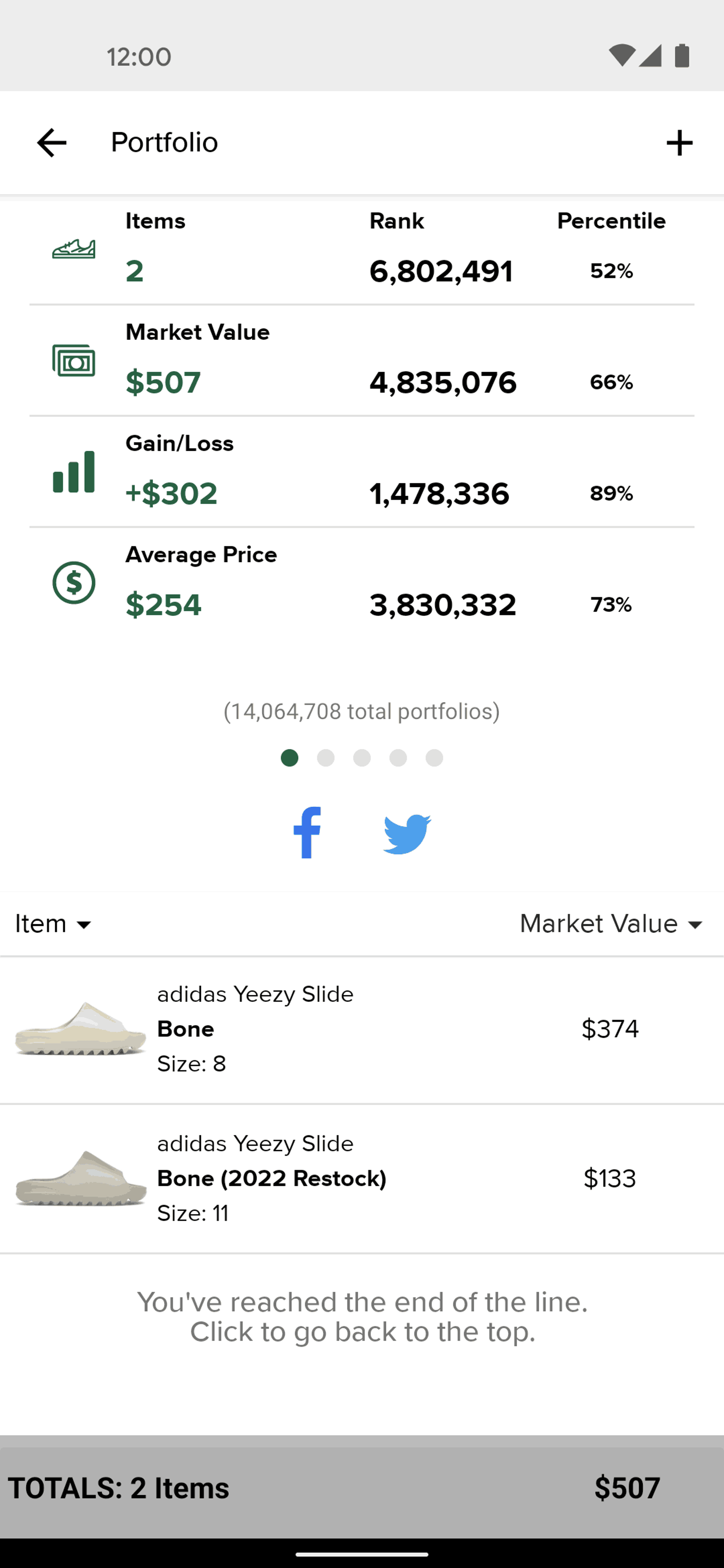Open the Bone (2022 Restock) slide thumbnail
The width and height of the screenshot is (724, 1568).
80,1178
